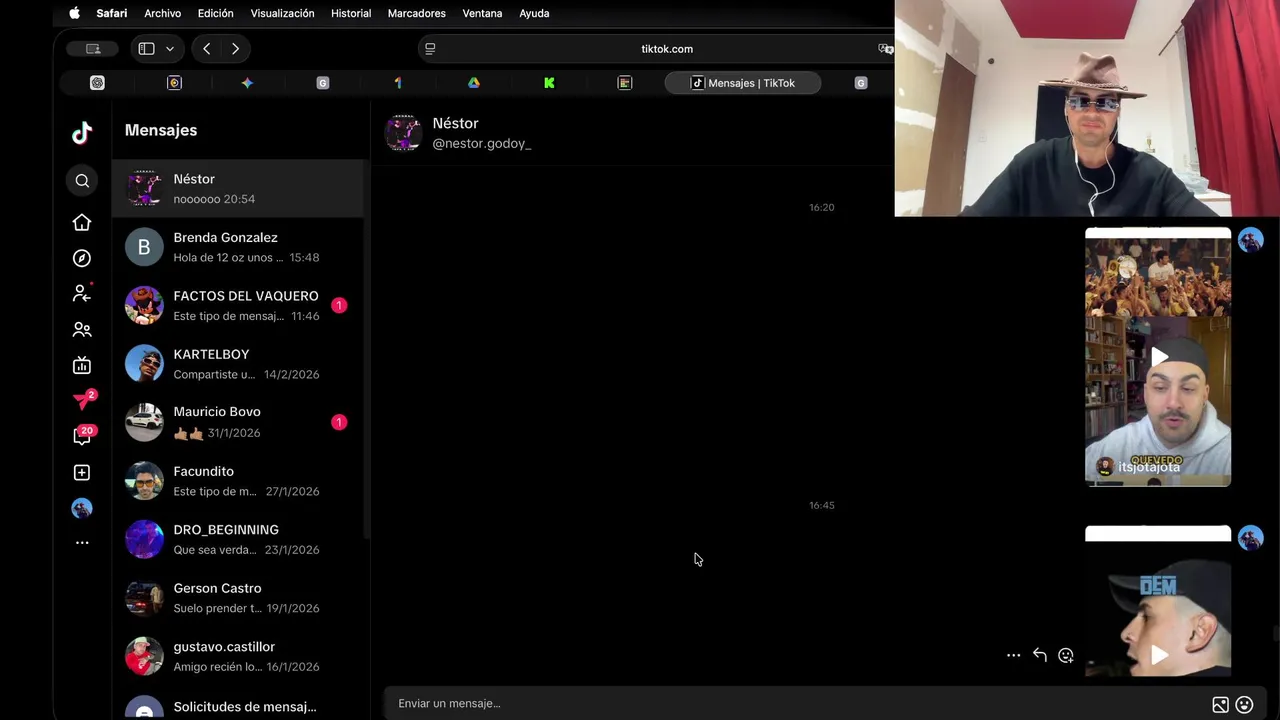Reply to the message with arrow icon
Viewport: 1280px width, 720px height.
click(x=1040, y=655)
